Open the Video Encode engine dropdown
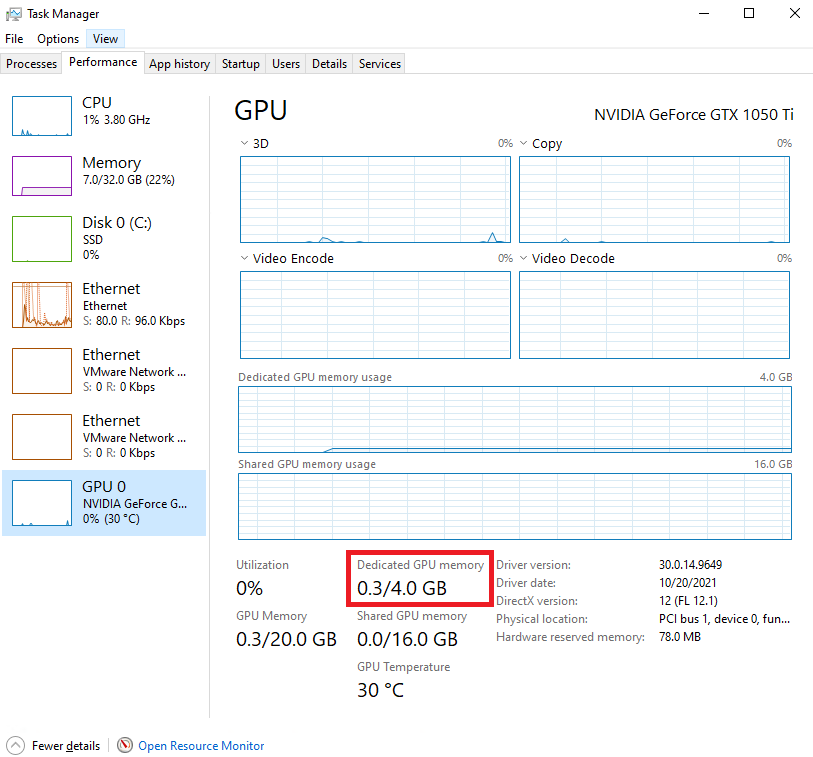 (244, 258)
